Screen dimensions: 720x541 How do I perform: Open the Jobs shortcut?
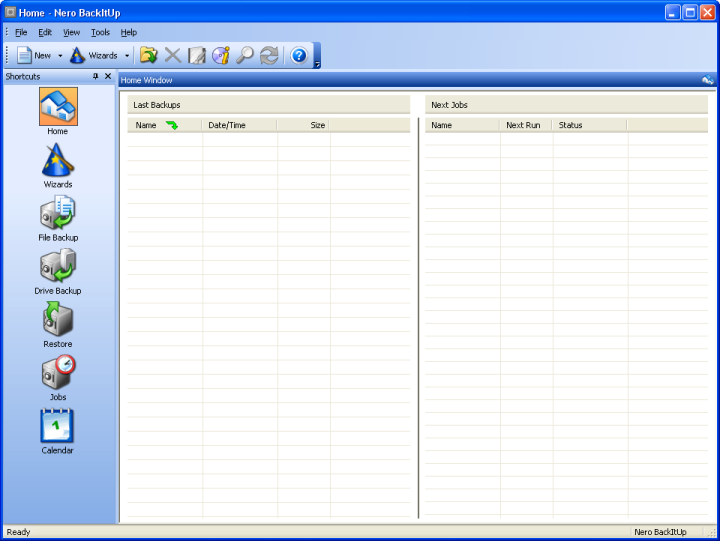click(57, 372)
